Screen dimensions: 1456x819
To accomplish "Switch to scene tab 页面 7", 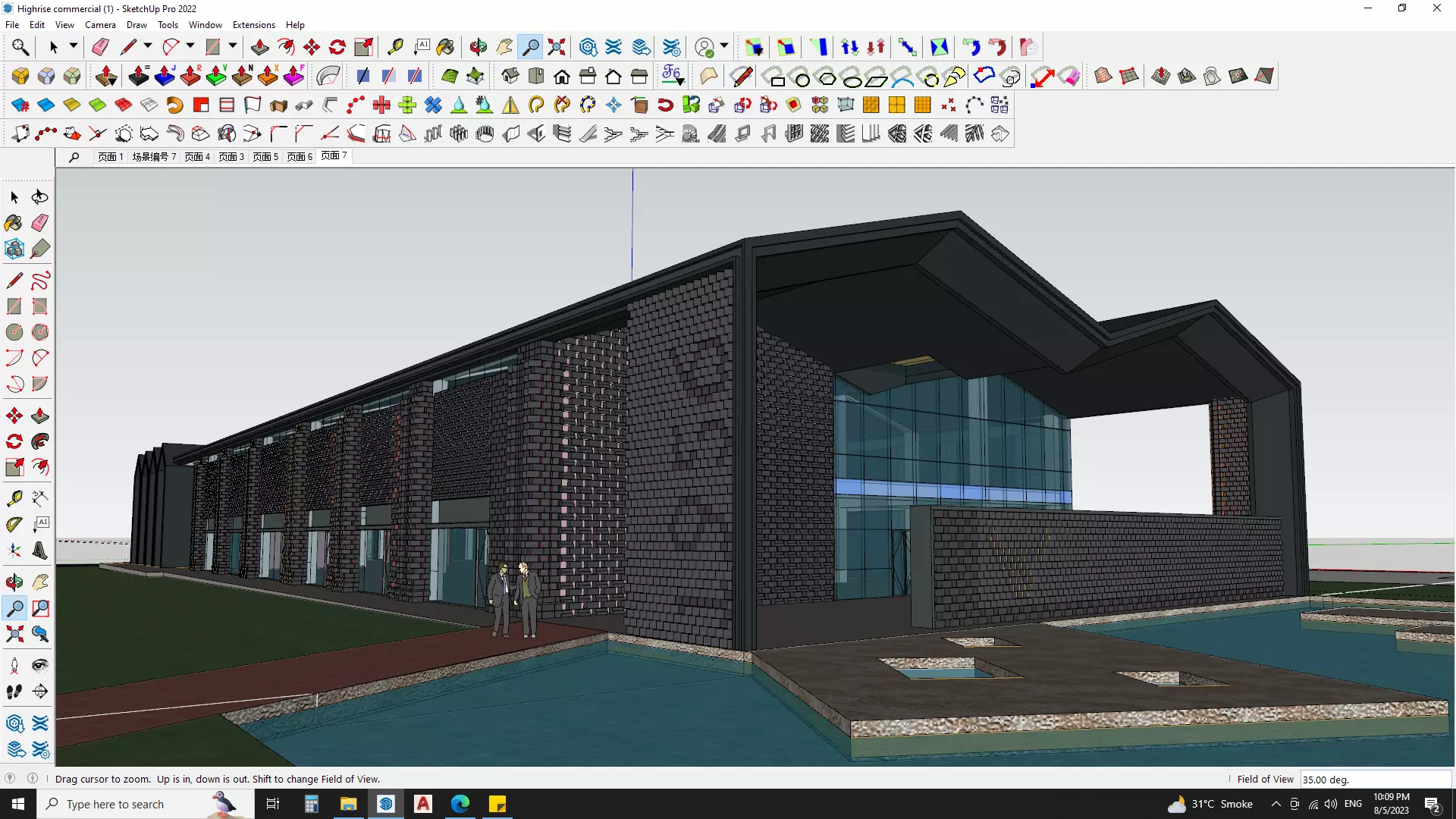I will [x=334, y=156].
